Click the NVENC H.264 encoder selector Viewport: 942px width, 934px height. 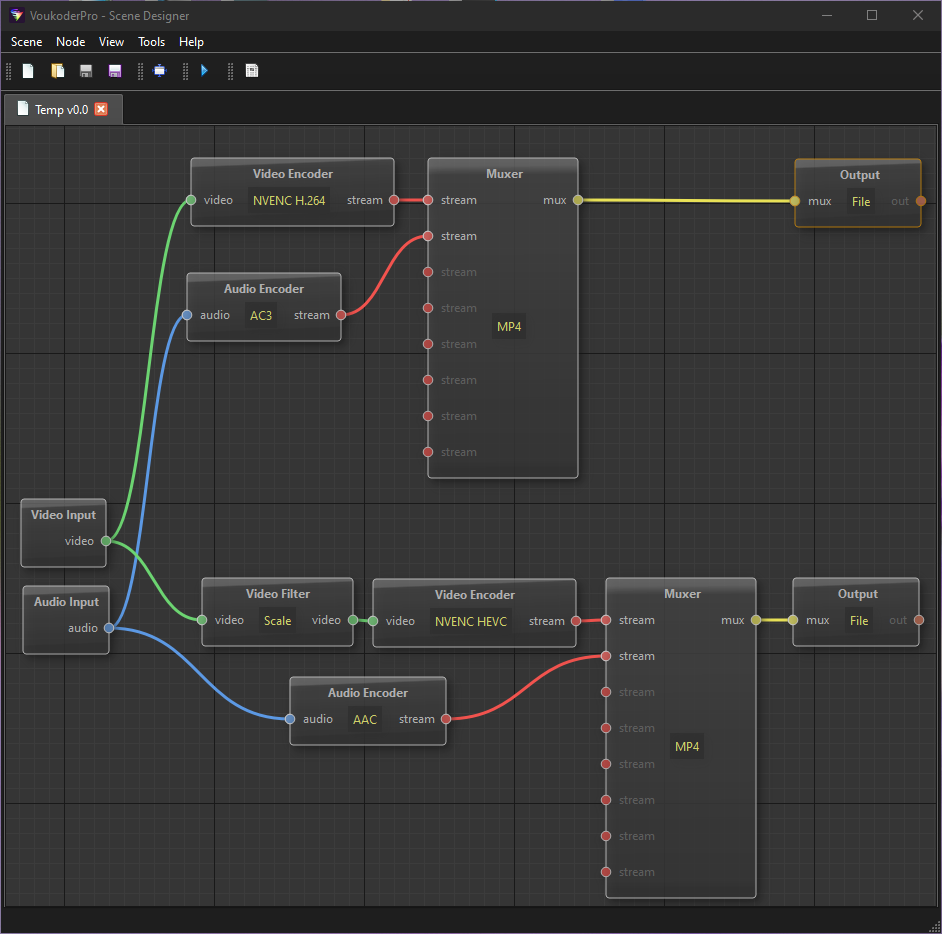click(x=289, y=200)
